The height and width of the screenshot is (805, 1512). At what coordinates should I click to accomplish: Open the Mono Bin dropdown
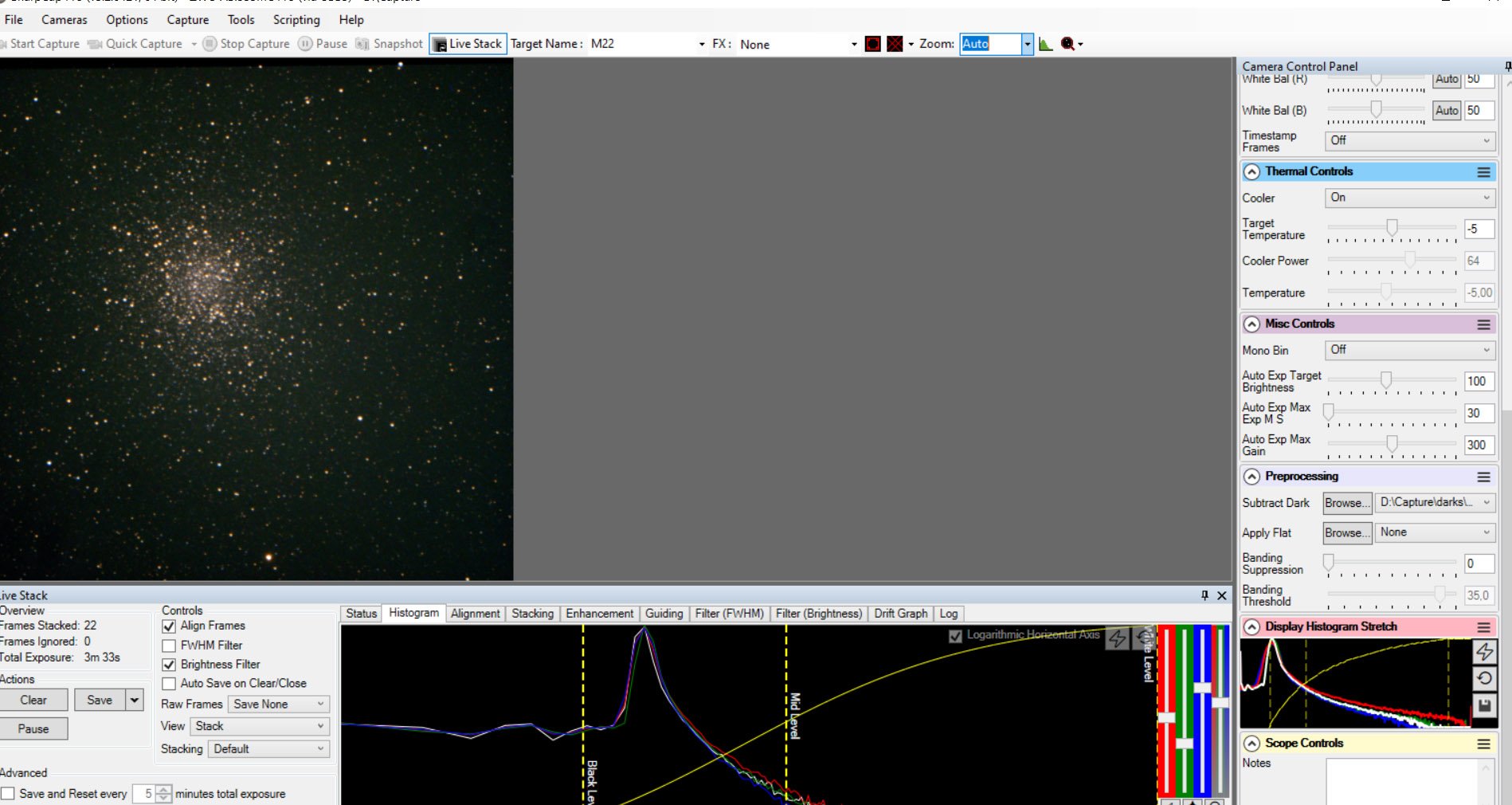coord(1410,350)
